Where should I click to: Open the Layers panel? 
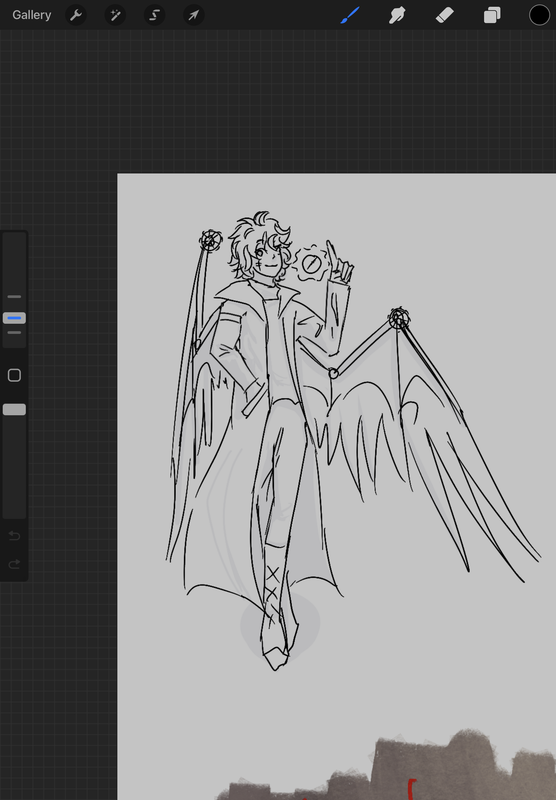click(492, 15)
